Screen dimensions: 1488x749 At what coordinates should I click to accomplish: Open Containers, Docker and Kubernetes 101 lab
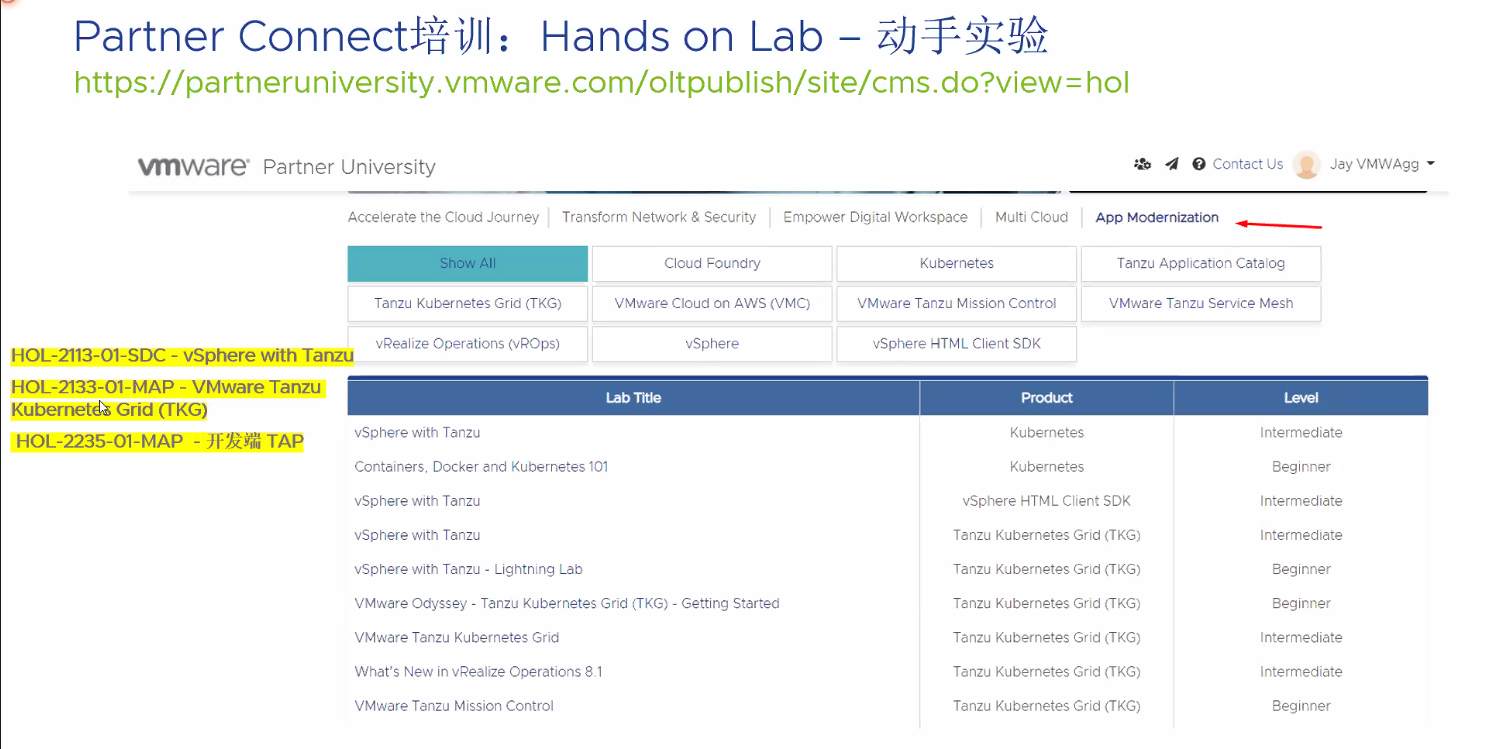click(x=481, y=467)
